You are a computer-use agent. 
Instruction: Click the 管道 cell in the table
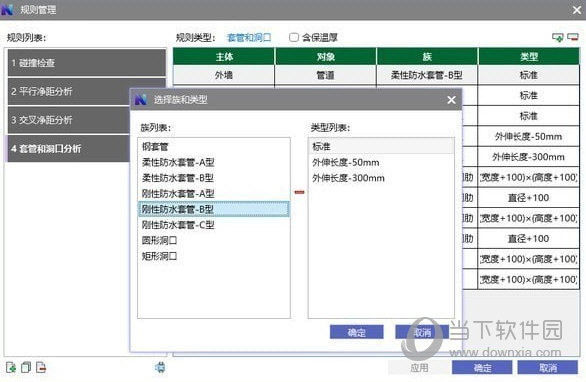click(x=326, y=75)
